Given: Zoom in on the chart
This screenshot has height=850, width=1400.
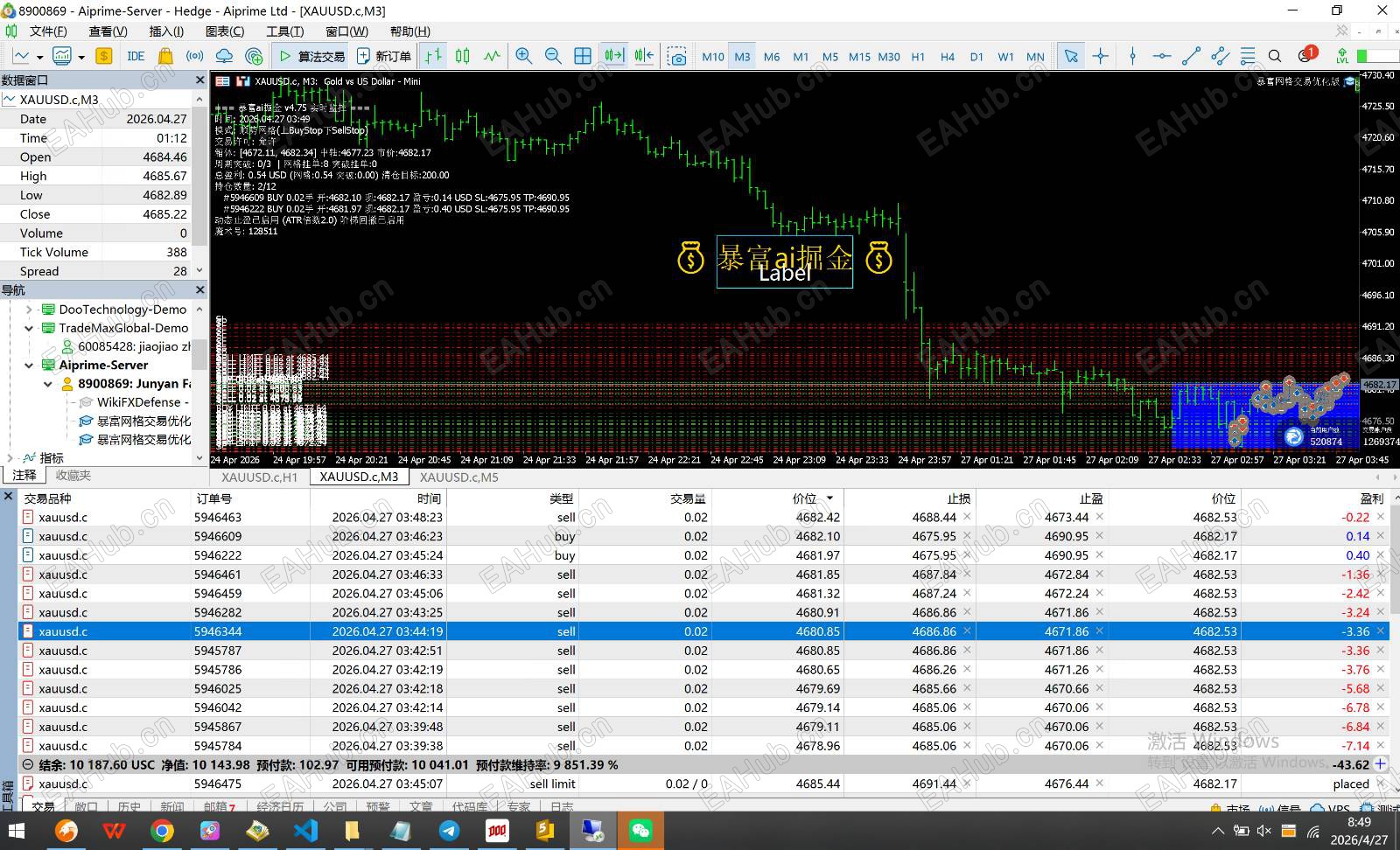Looking at the screenshot, I should 524,56.
